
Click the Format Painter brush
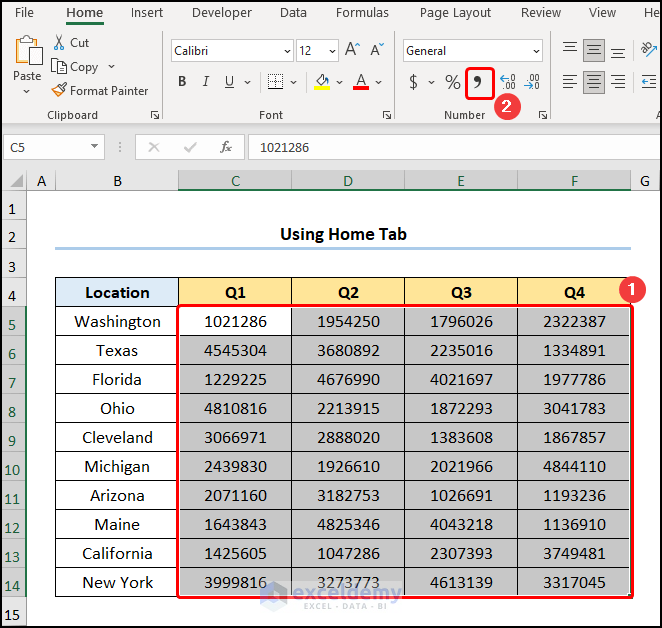point(59,90)
